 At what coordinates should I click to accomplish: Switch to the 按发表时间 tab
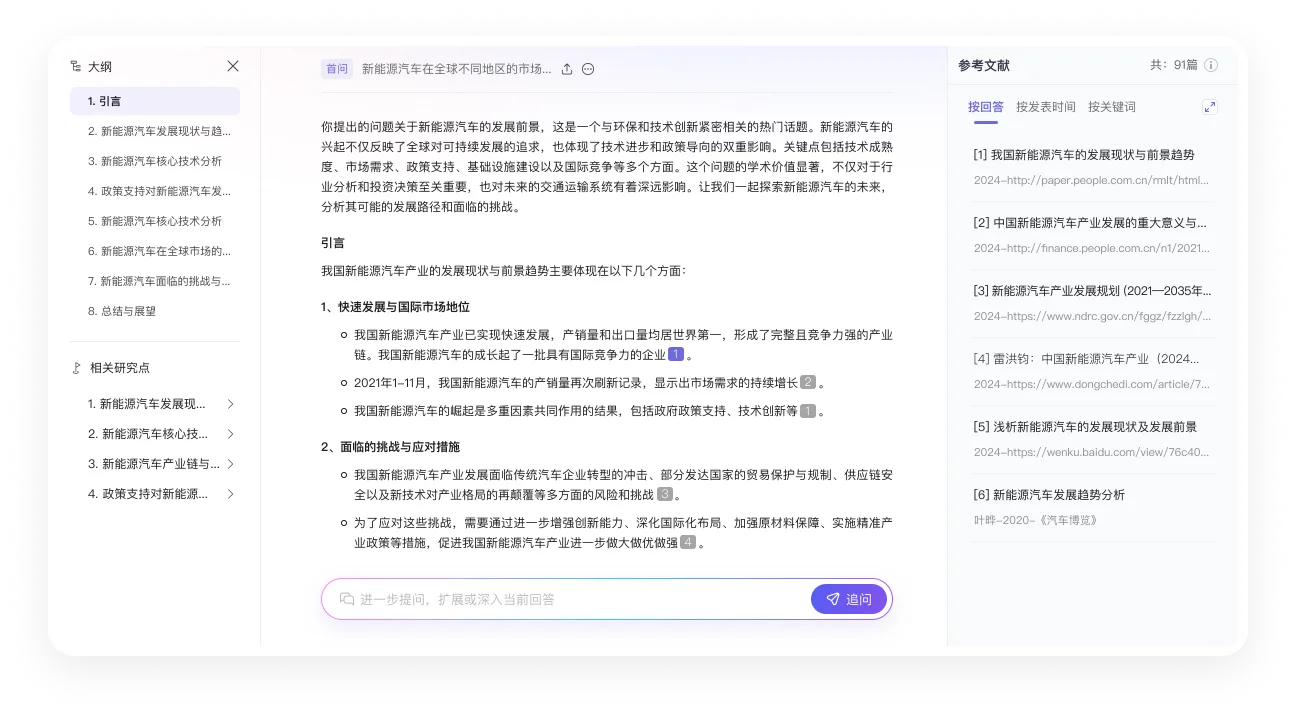(1046, 107)
